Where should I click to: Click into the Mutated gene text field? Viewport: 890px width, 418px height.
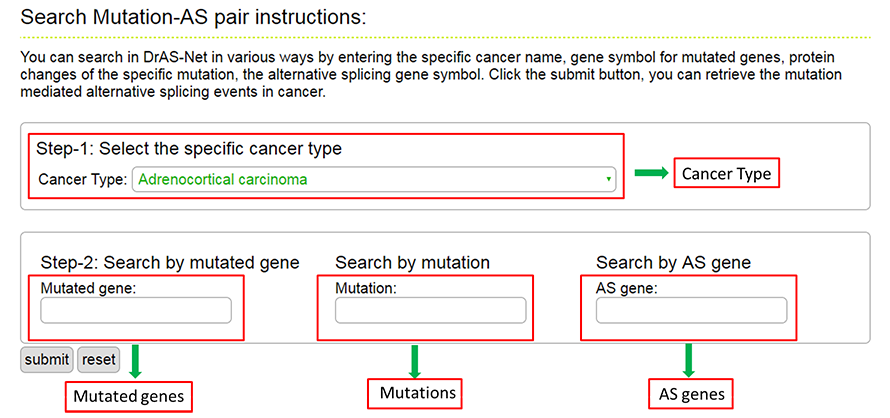[x=136, y=311]
